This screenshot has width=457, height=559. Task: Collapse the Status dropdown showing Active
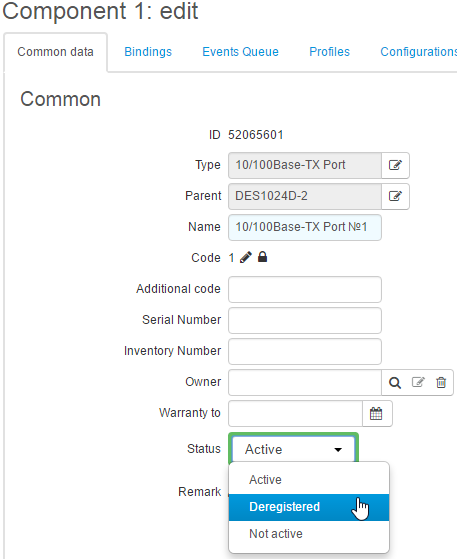pyautogui.click(x=293, y=449)
